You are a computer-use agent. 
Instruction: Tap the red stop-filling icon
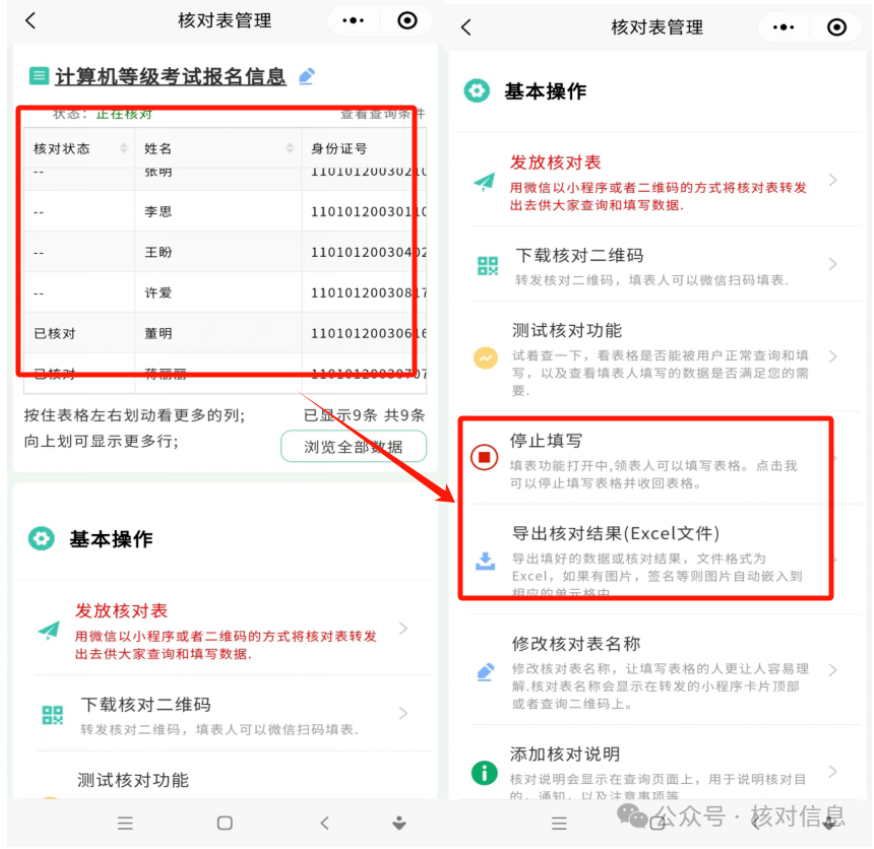pyautogui.click(x=484, y=458)
